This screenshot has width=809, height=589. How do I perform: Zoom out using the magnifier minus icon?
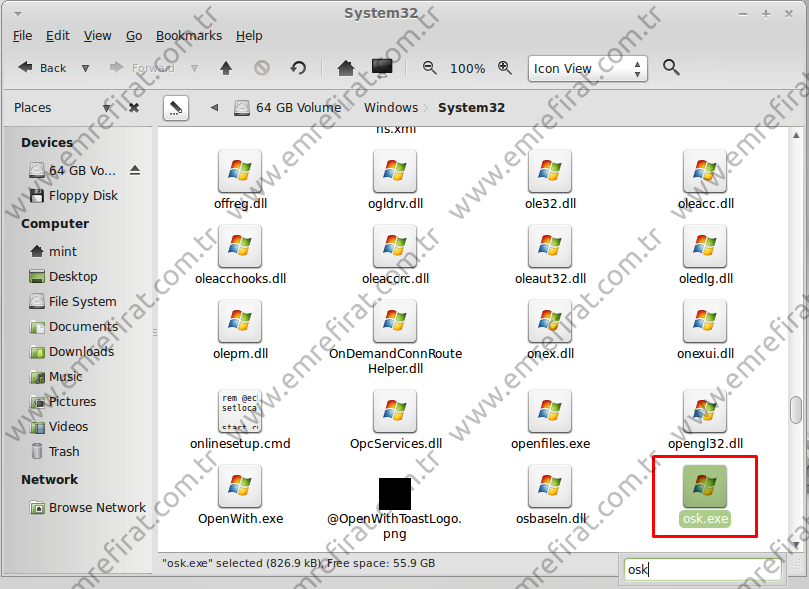[430, 68]
